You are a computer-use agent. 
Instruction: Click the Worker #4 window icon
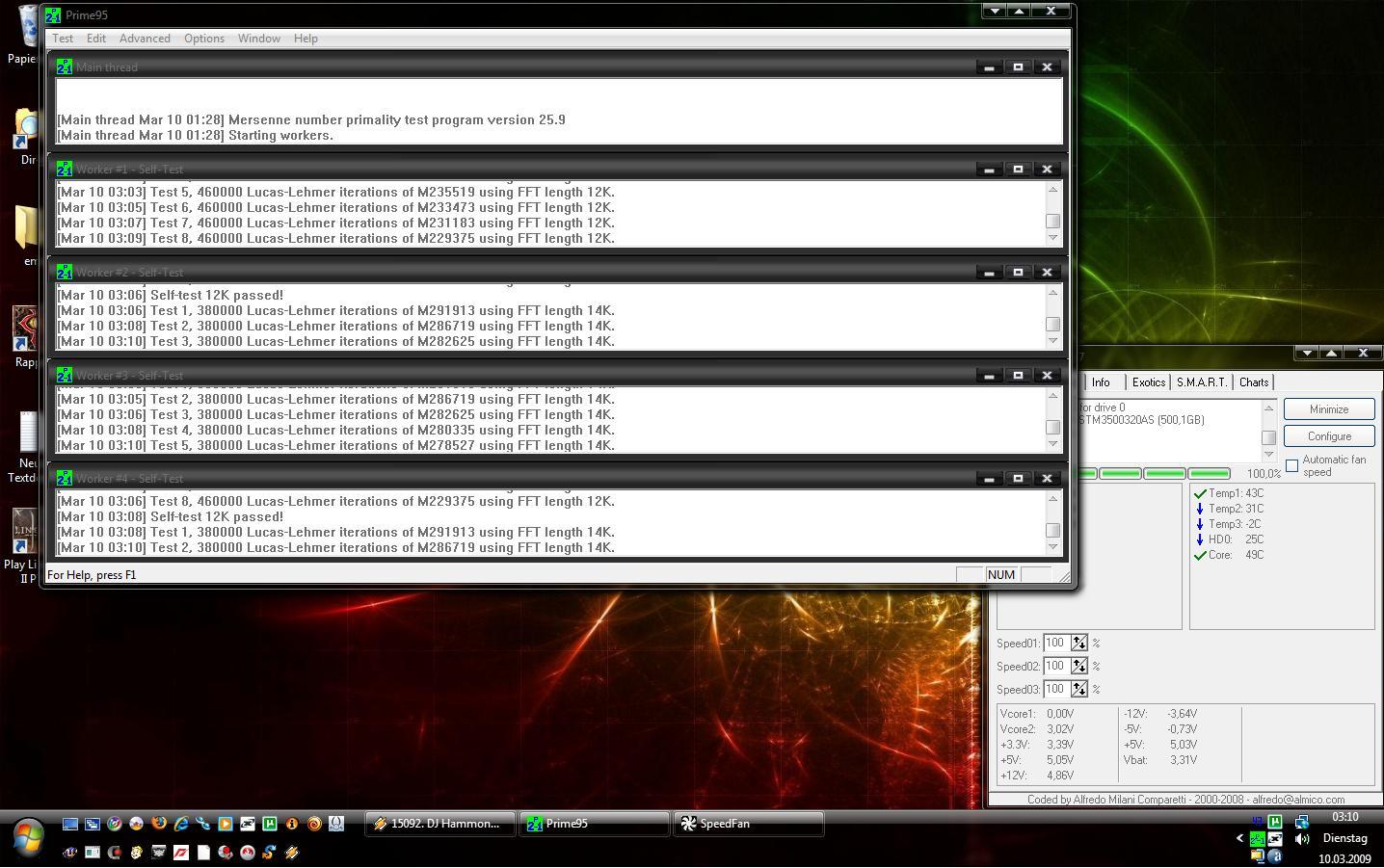coord(65,478)
